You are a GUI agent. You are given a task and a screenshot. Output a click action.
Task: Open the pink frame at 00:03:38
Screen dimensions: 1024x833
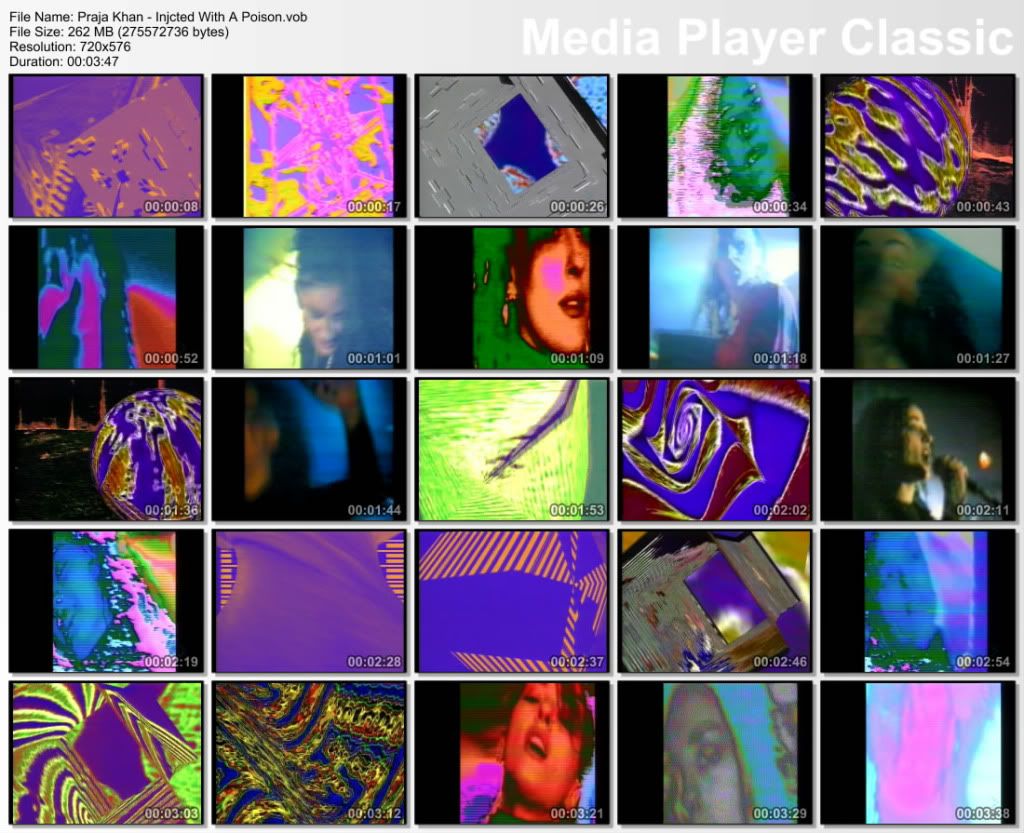918,753
